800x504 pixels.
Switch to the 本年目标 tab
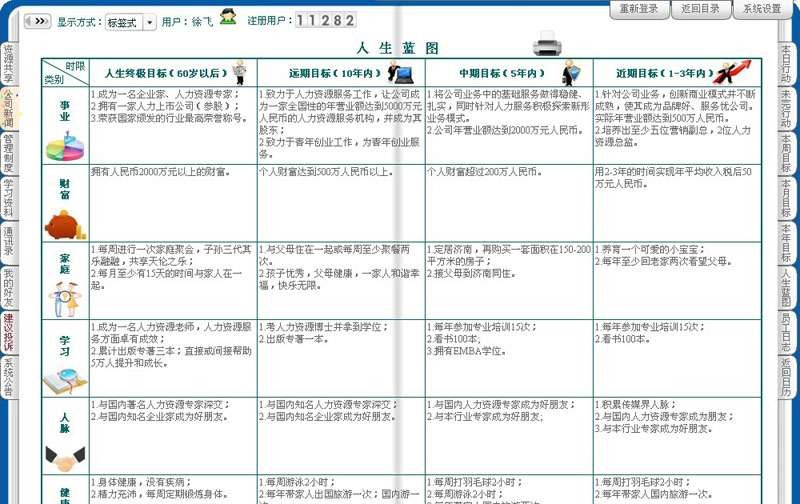click(x=786, y=243)
